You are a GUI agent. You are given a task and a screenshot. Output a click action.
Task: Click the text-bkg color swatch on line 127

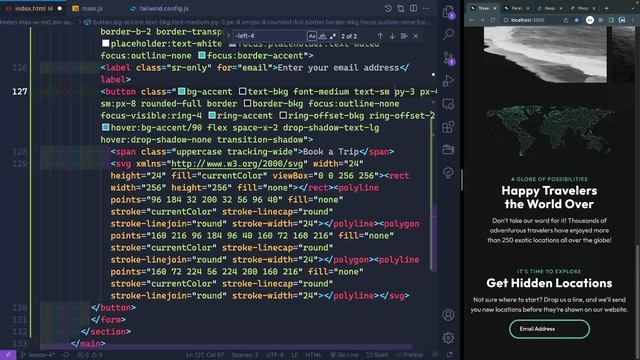click(x=242, y=91)
